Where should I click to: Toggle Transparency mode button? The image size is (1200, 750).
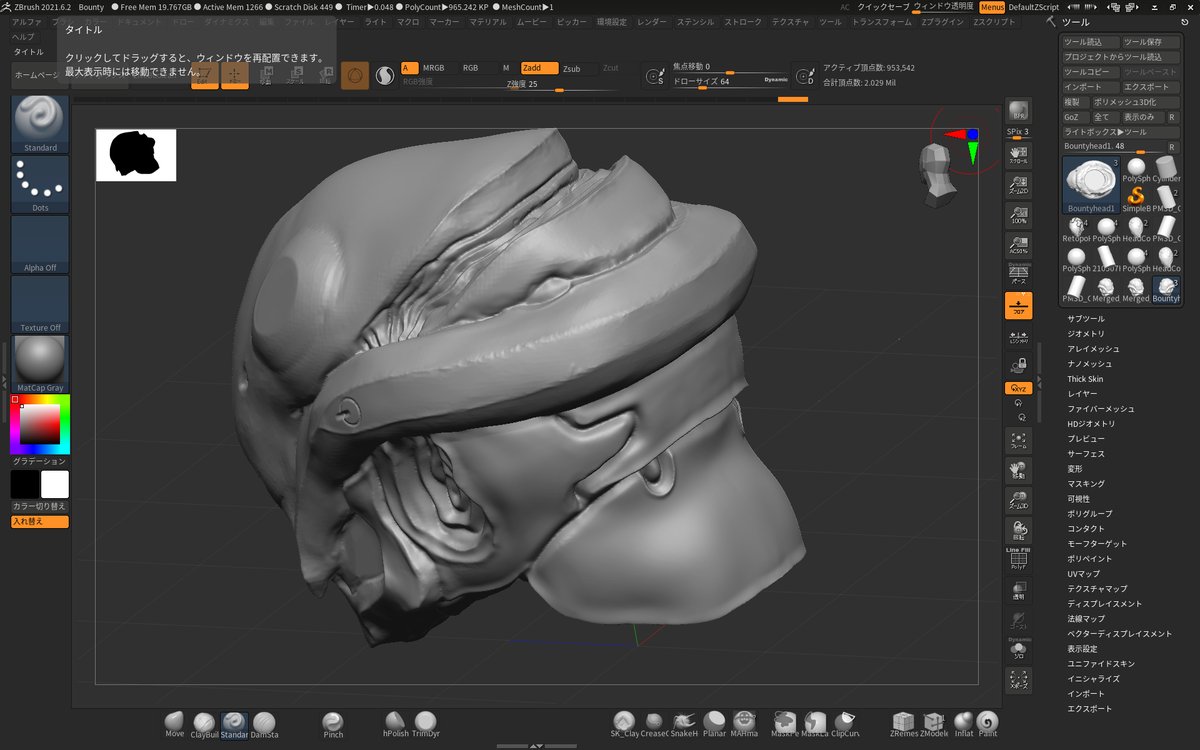coord(1018,590)
